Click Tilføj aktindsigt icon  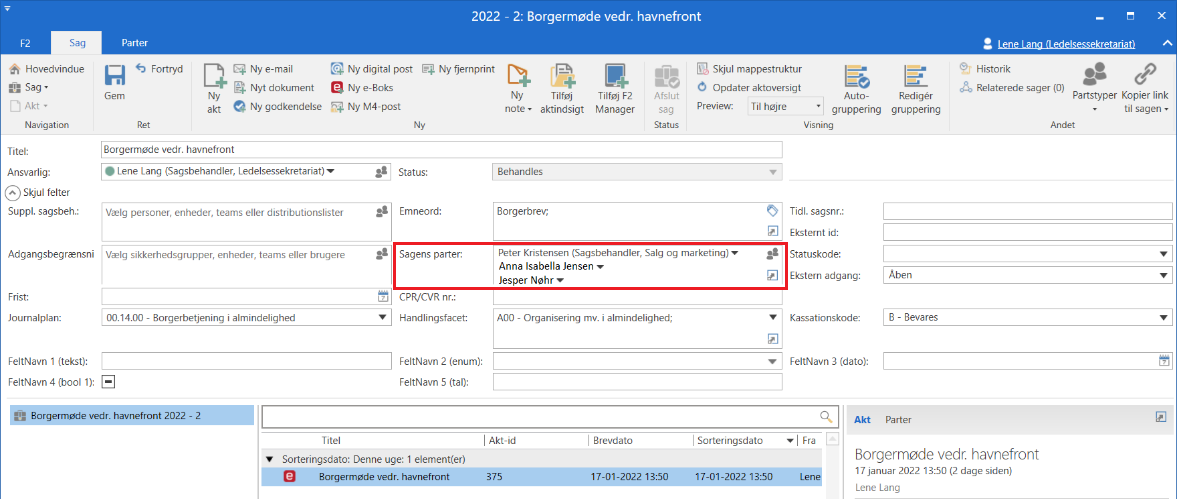tap(563, 77)
